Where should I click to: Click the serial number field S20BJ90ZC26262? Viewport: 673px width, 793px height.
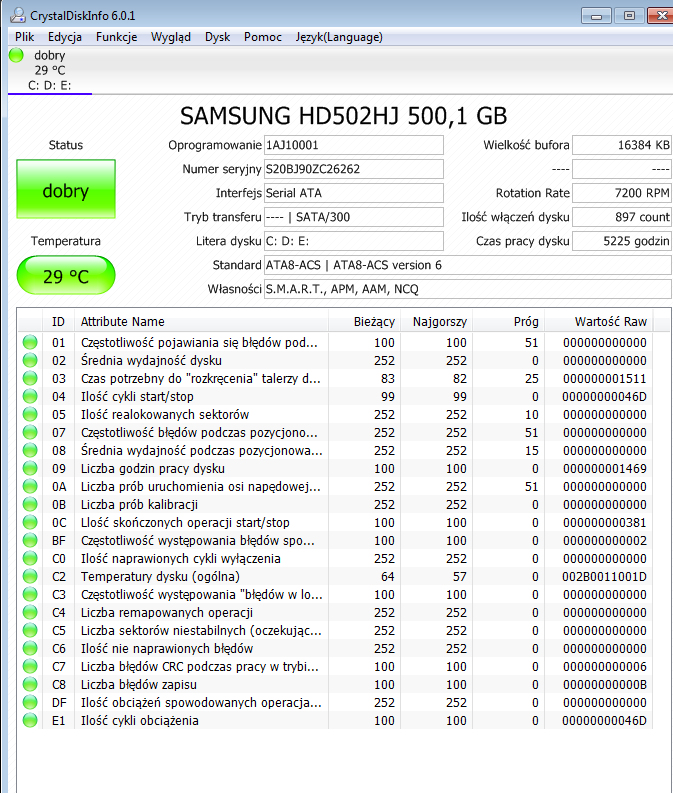tap(353, 169)
